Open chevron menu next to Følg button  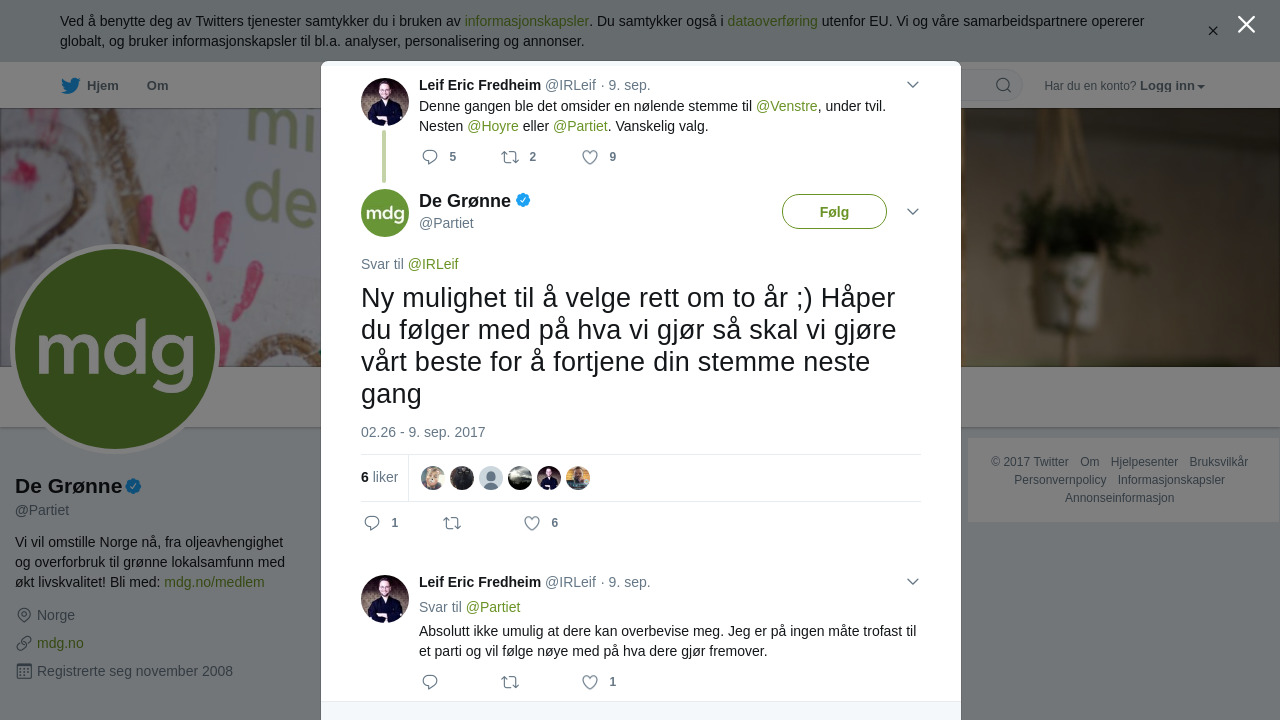[x=912, y=212]
